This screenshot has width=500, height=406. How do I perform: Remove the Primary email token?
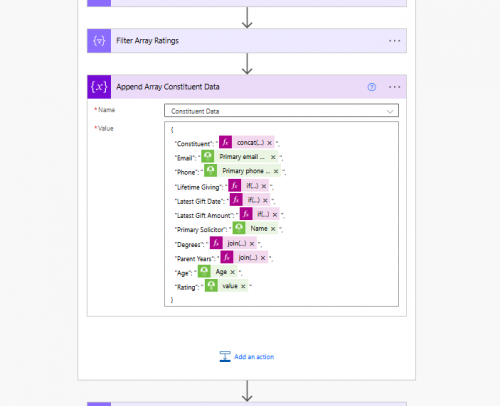[273, 157]
